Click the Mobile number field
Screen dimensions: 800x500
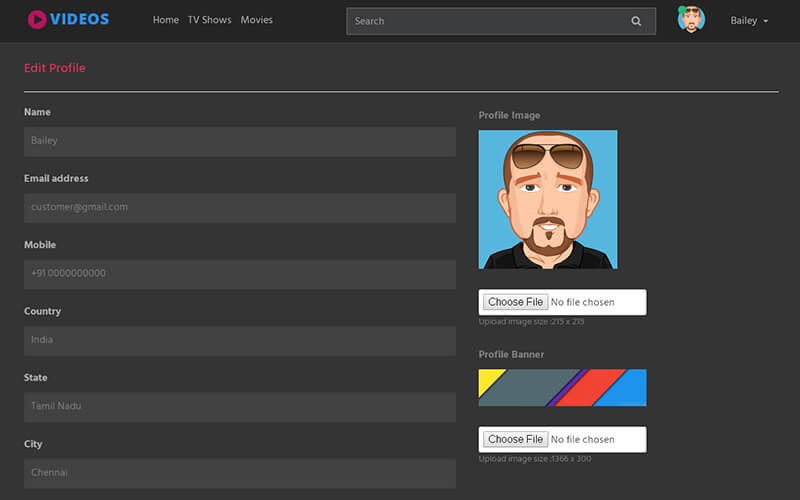pyautogui.click(x=240, y=274)
